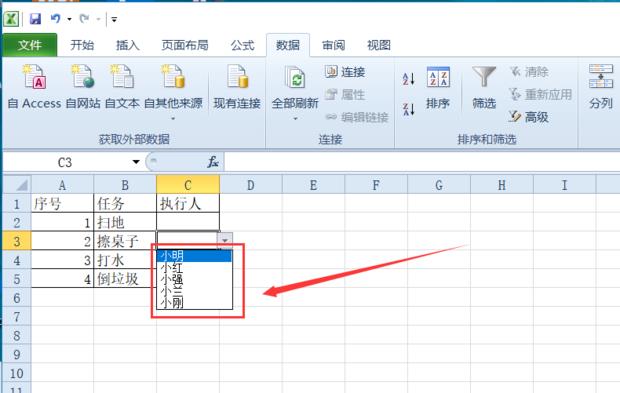
Task: Open the Name Box dropdown arrow
Action: pos(136,162)
